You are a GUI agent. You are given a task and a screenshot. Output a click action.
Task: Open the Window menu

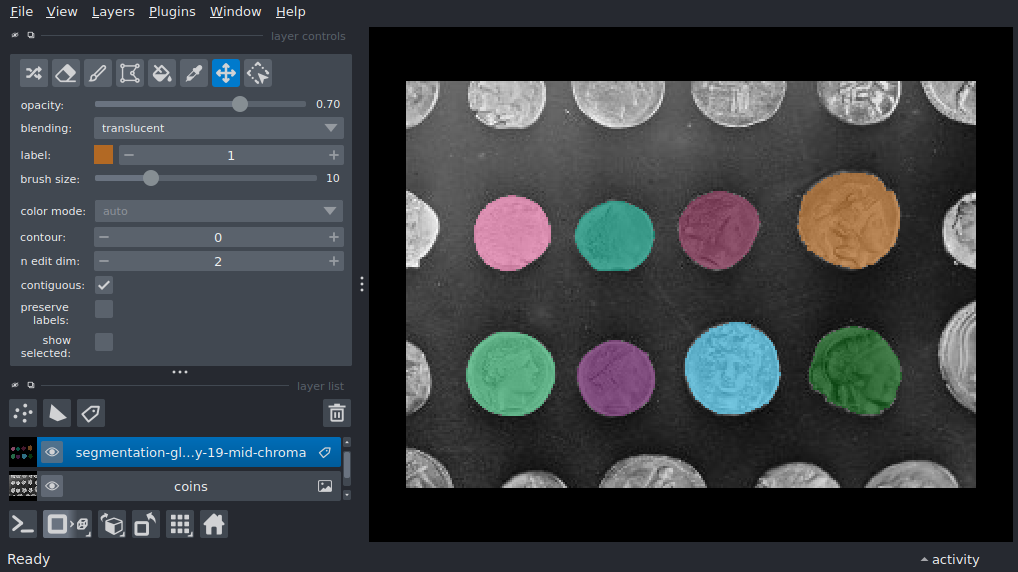(235, 12)
